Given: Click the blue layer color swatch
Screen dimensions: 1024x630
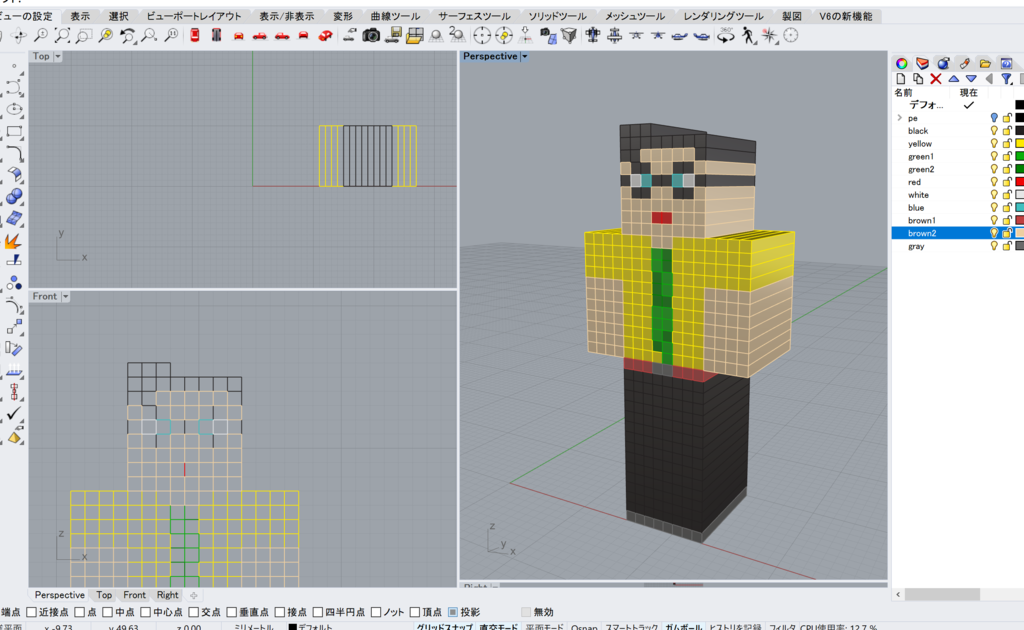Looking at the screenshot, I should click(1019, 208).
